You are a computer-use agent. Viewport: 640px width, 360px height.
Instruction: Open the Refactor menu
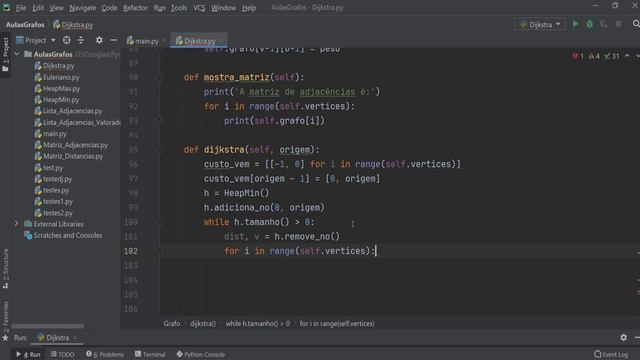click(135, 8)
